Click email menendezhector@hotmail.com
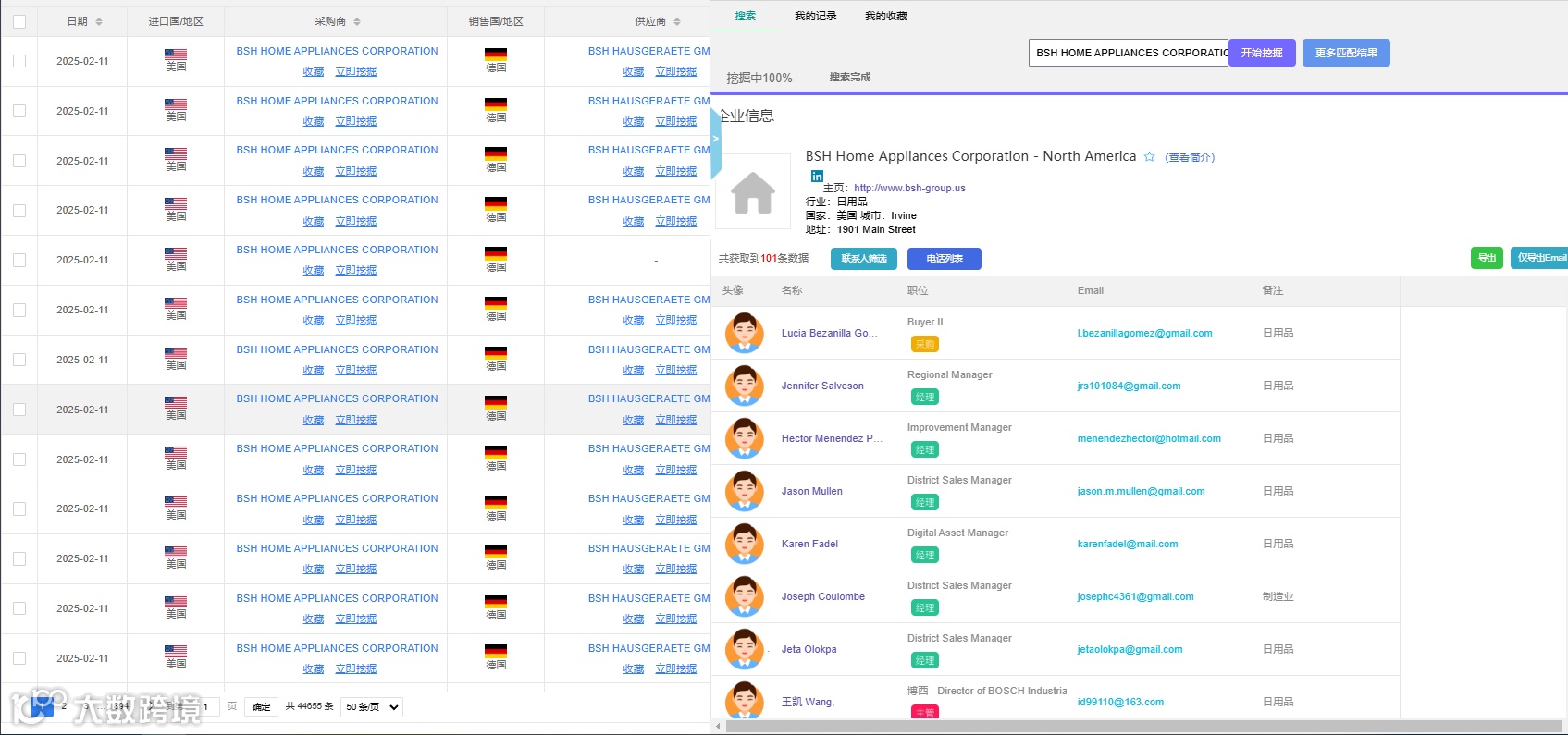The width and height of the screenshot is (1568, 735). pos(1149,438)
